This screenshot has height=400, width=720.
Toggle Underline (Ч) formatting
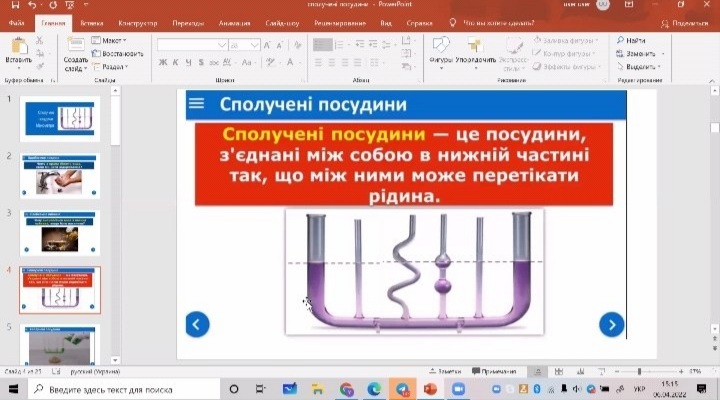[x=188, y=62]
